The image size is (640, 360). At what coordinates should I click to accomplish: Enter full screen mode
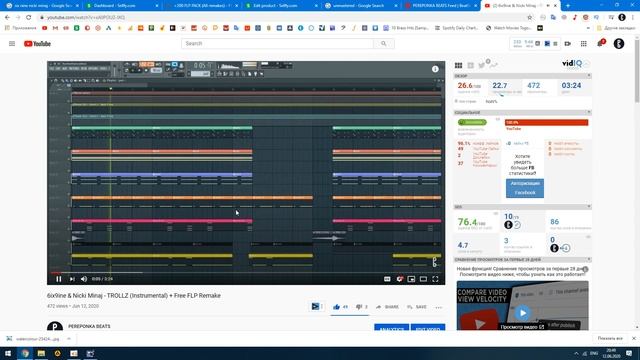436,279
